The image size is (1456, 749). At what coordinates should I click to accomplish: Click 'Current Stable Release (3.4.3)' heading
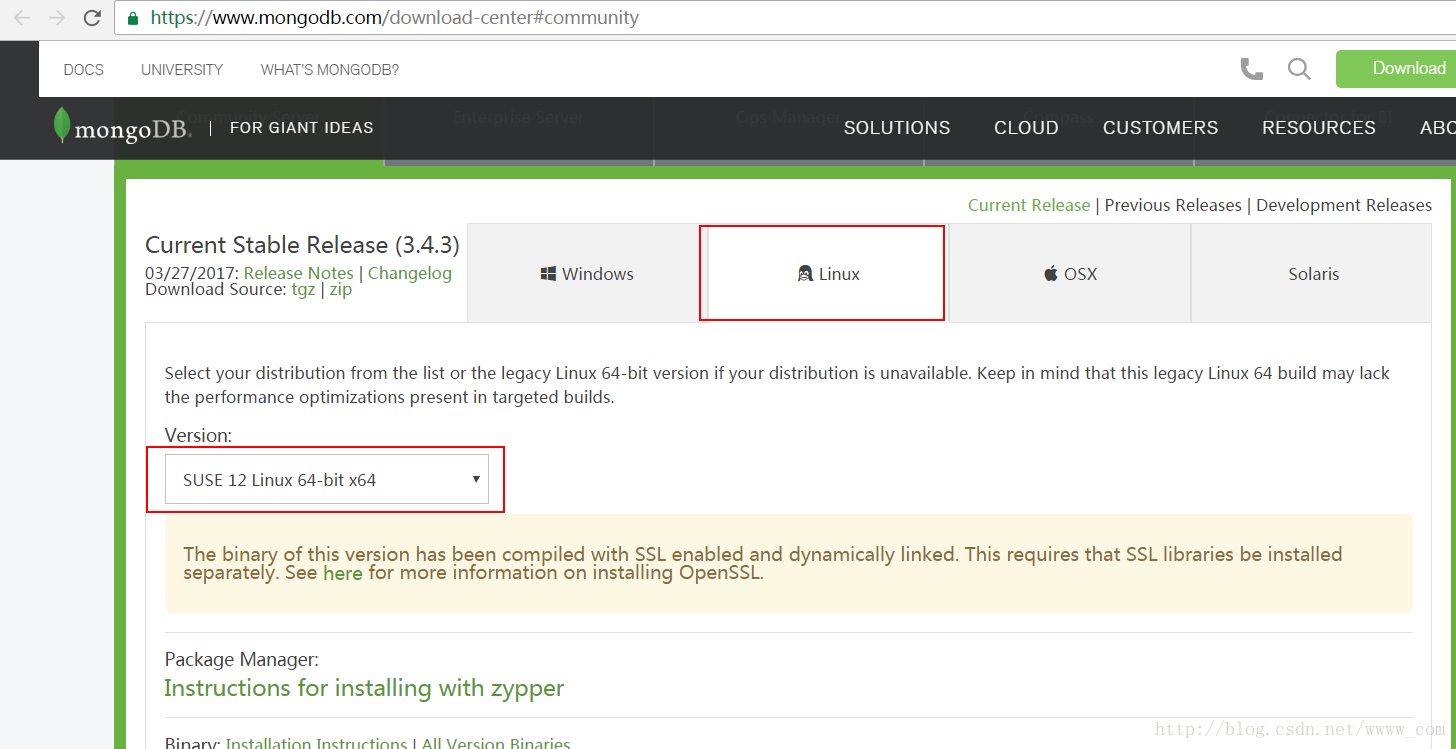[x=302, y=245]
